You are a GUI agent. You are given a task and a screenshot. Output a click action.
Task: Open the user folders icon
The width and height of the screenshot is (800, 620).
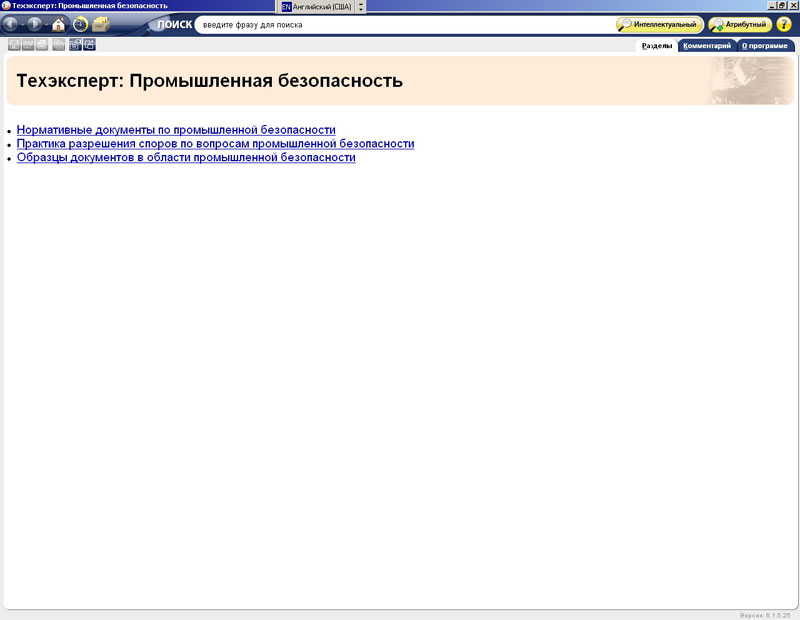coord(101,24)
